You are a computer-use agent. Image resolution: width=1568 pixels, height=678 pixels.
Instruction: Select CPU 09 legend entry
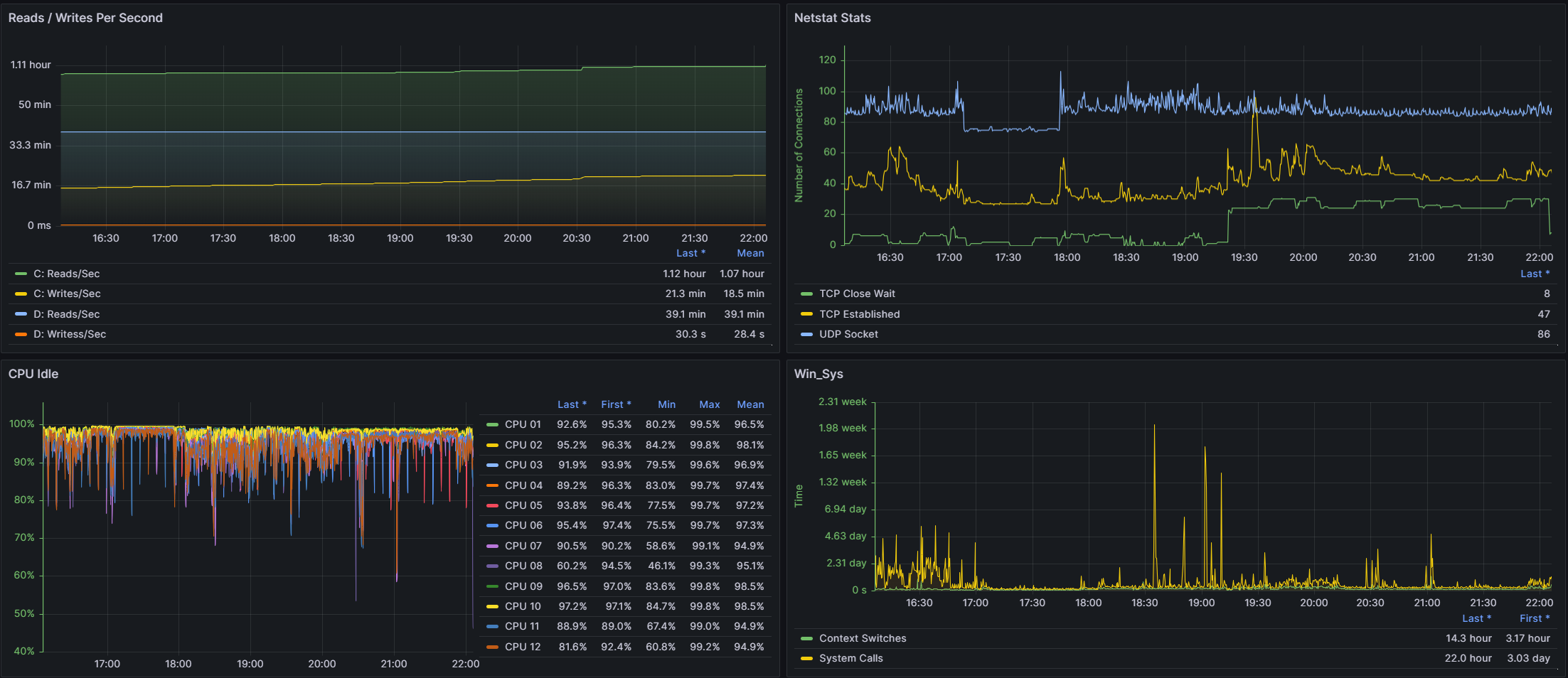(523, 586)
